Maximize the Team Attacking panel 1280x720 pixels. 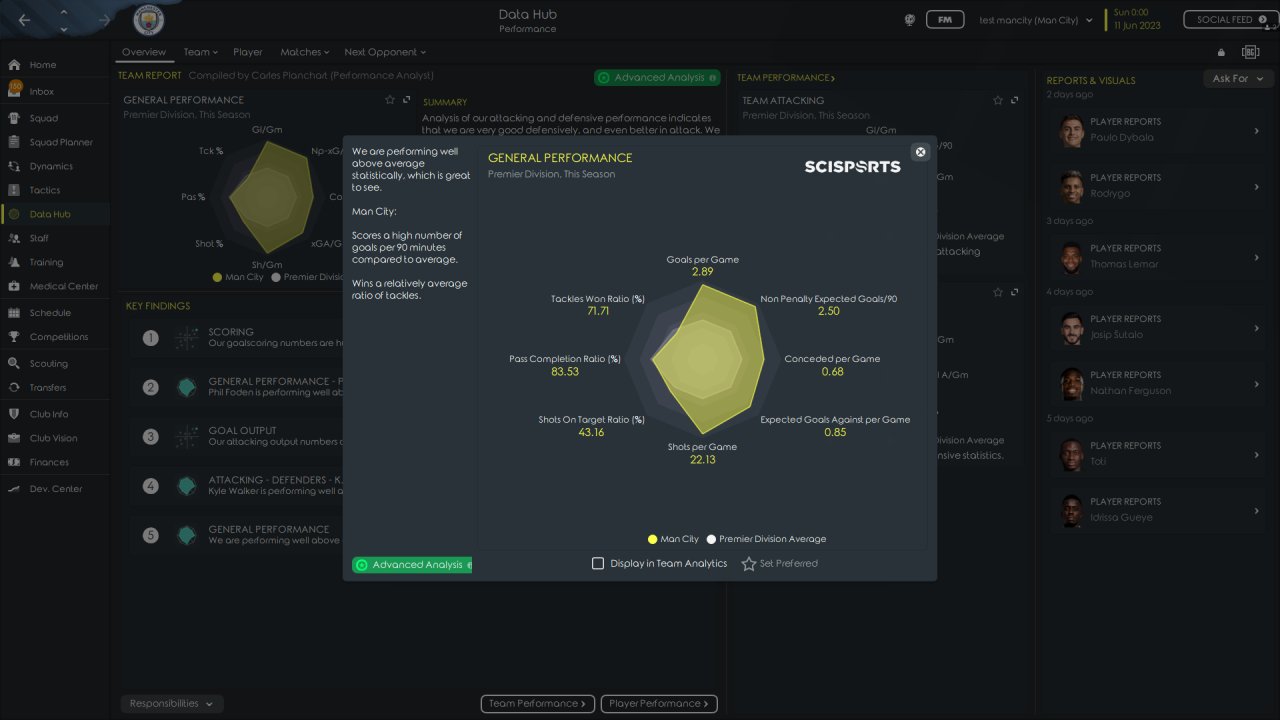pyautogui.click(x=1015, y=100)
